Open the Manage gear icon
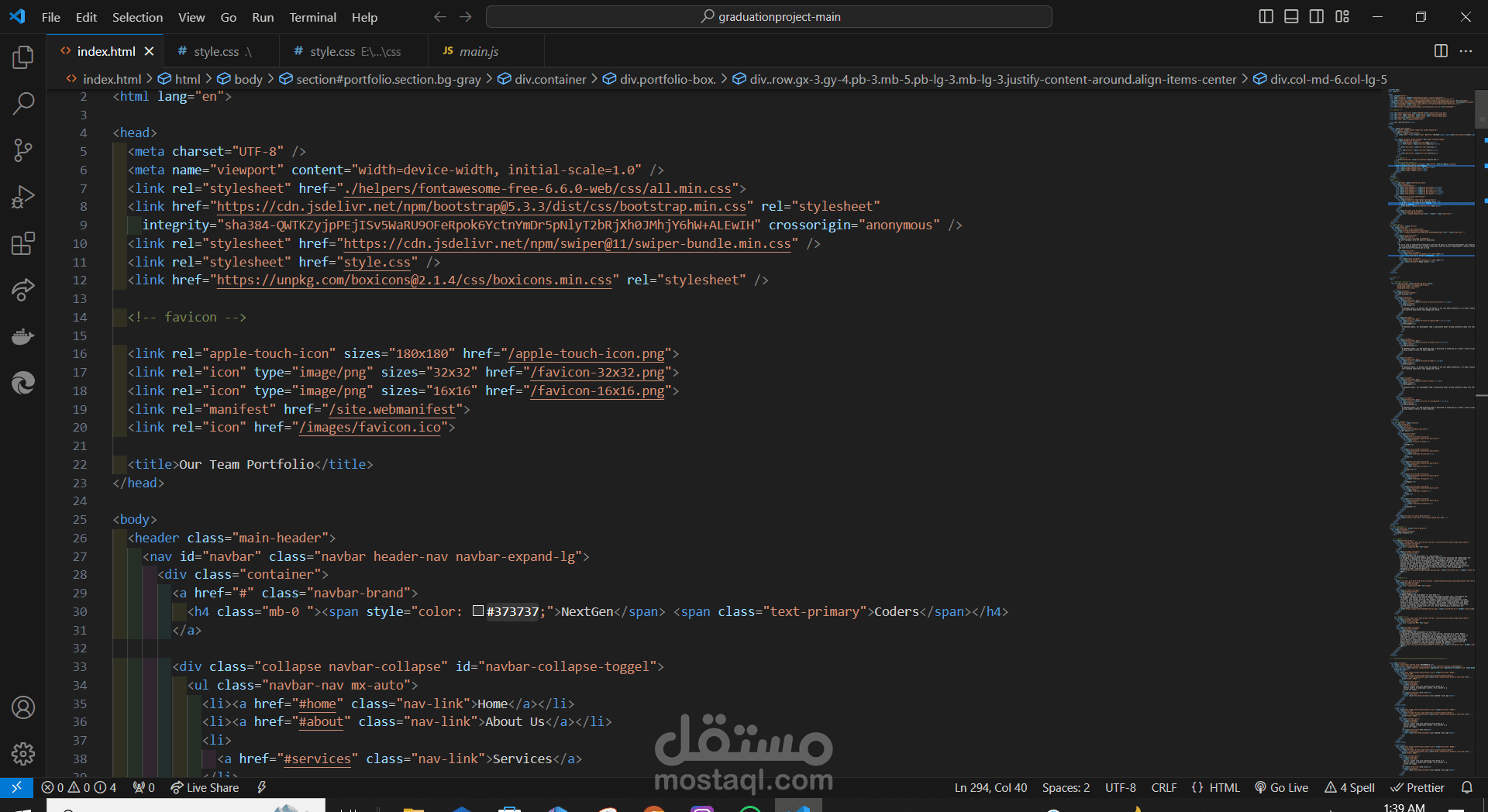This screenshot has height=812, width=1488. pos(23,753)
